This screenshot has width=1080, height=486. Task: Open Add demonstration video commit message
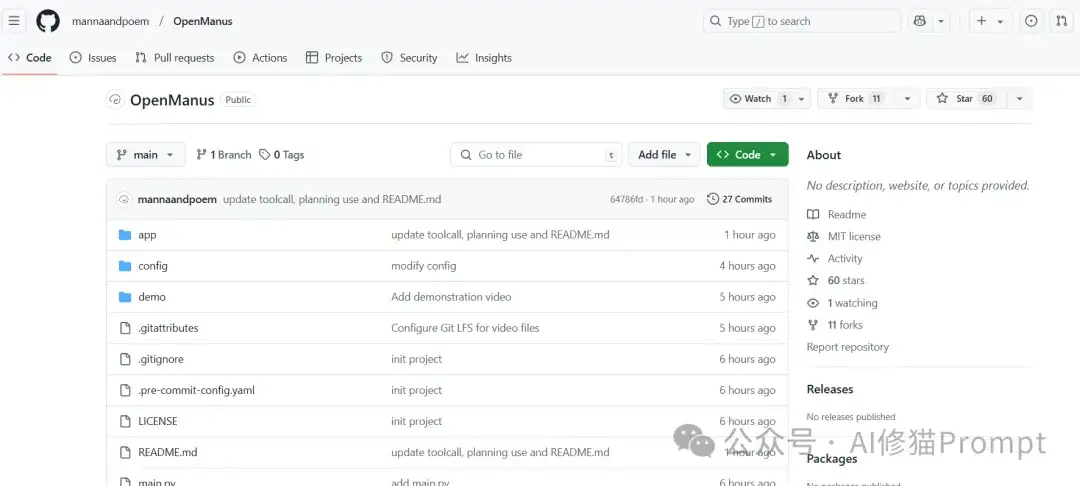tap(451, 297)
